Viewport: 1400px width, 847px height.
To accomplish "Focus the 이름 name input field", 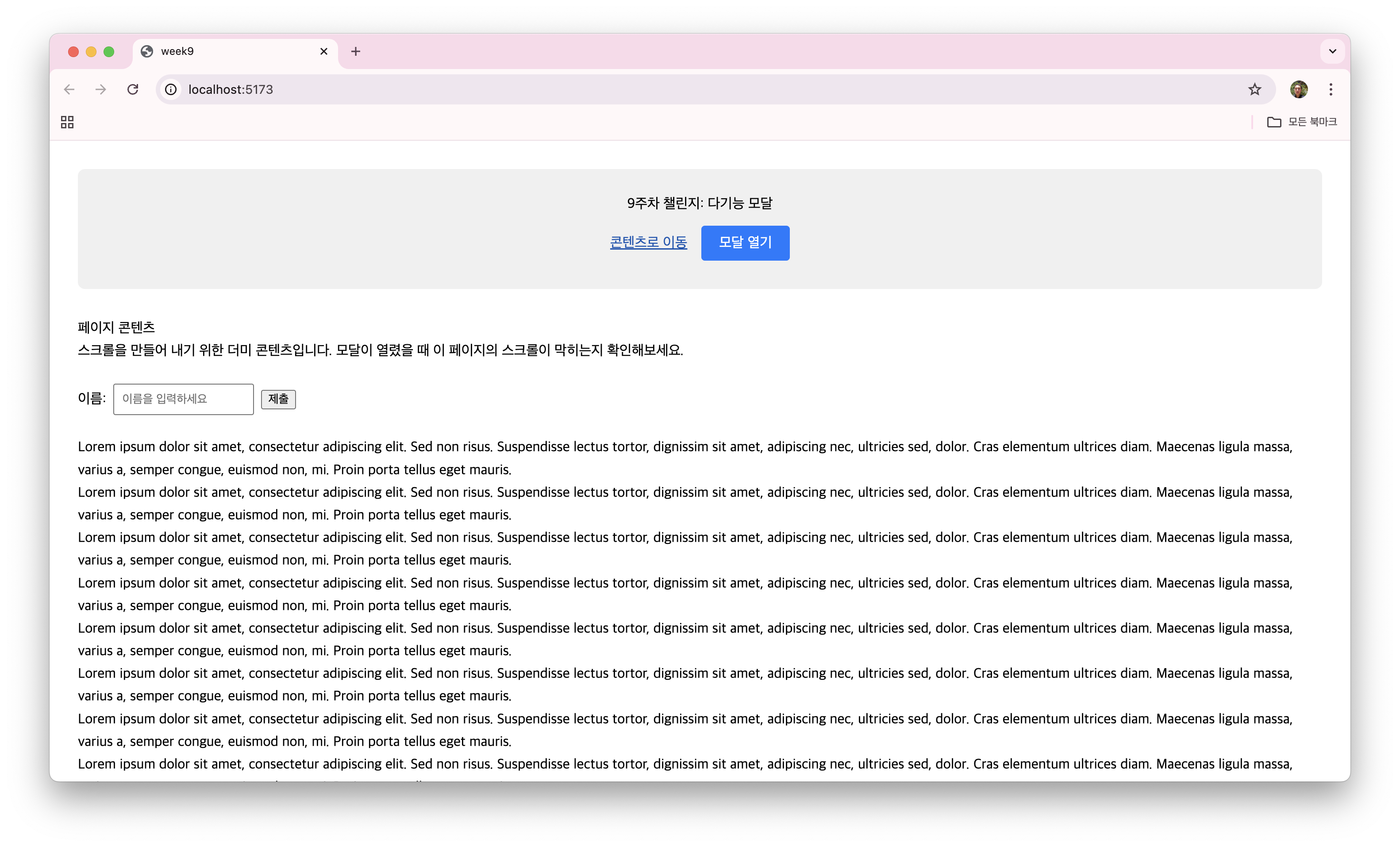I will click(x=183, y=399).
